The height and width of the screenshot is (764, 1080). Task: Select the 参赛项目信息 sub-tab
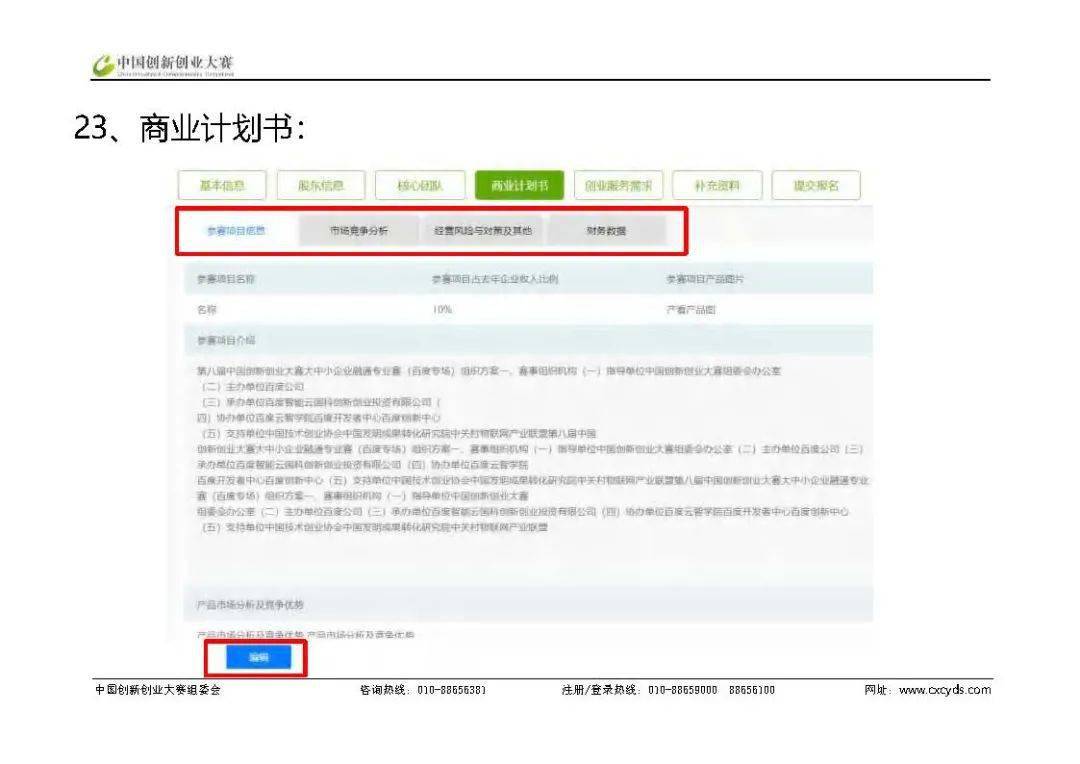[236, 231]
